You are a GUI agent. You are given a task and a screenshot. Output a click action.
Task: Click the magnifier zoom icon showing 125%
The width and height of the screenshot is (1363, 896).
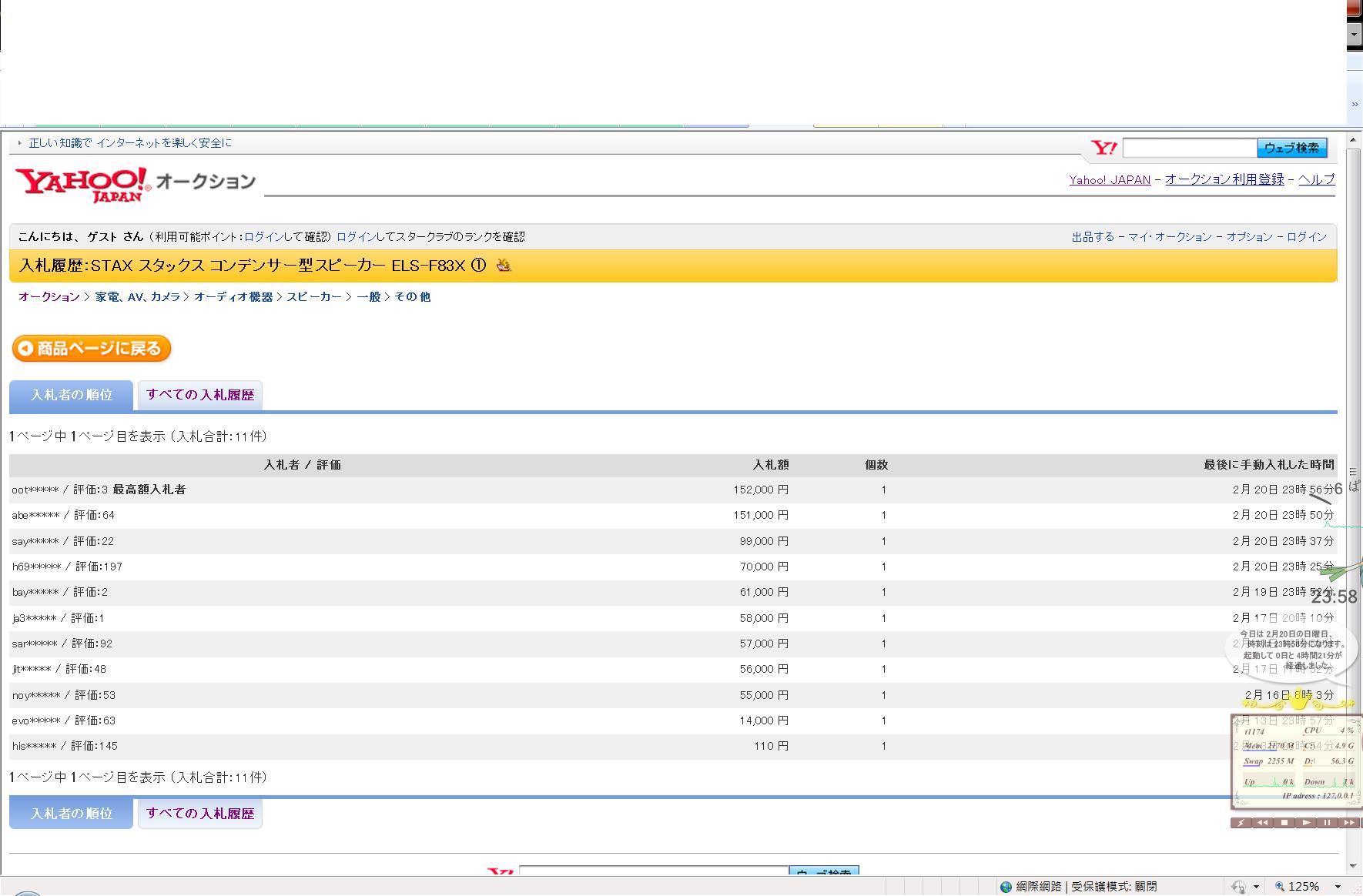coord(1280,887)
